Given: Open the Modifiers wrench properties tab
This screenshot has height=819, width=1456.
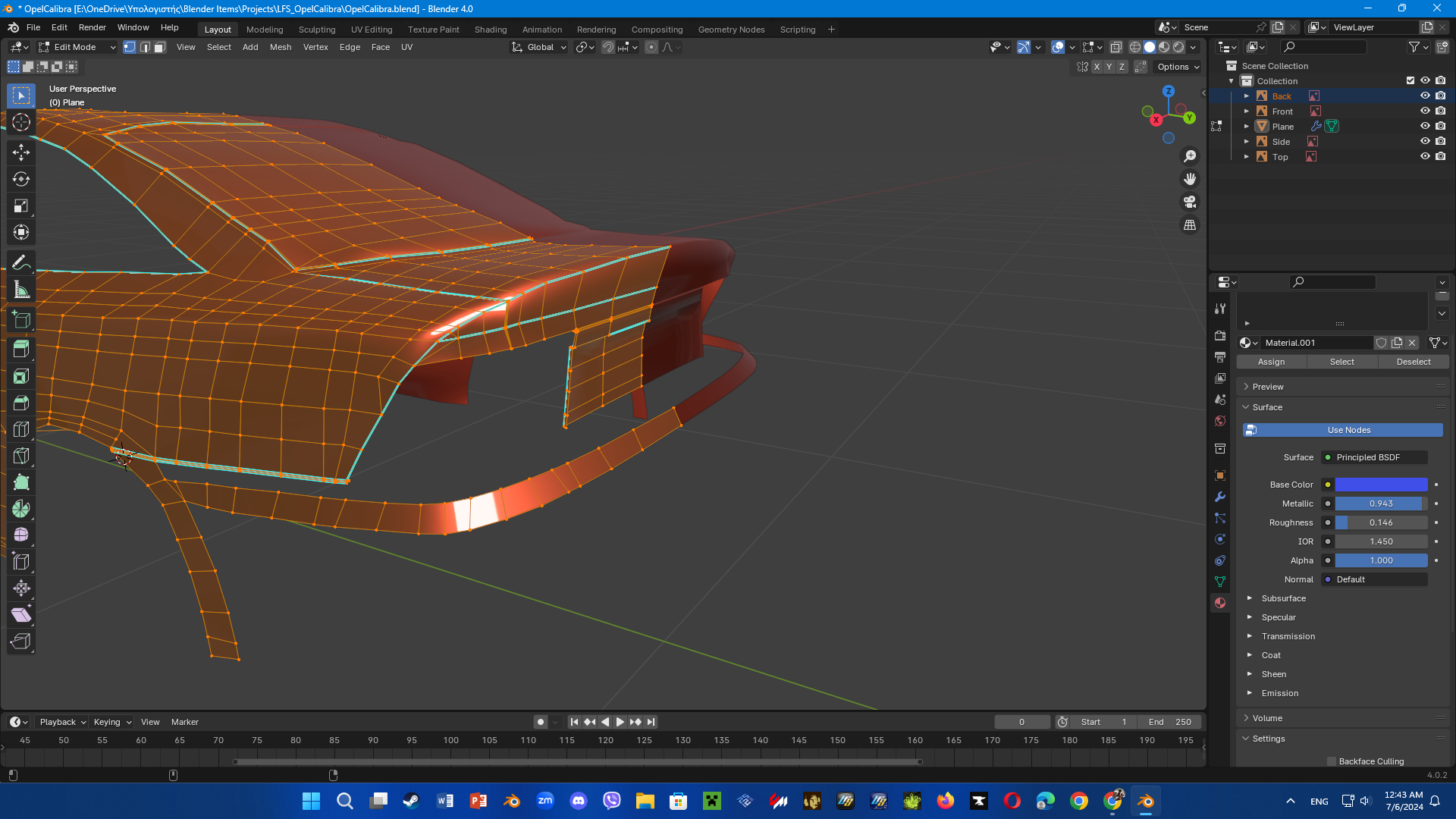Looking at the screenshot, I should click(x=1220, y=497).
